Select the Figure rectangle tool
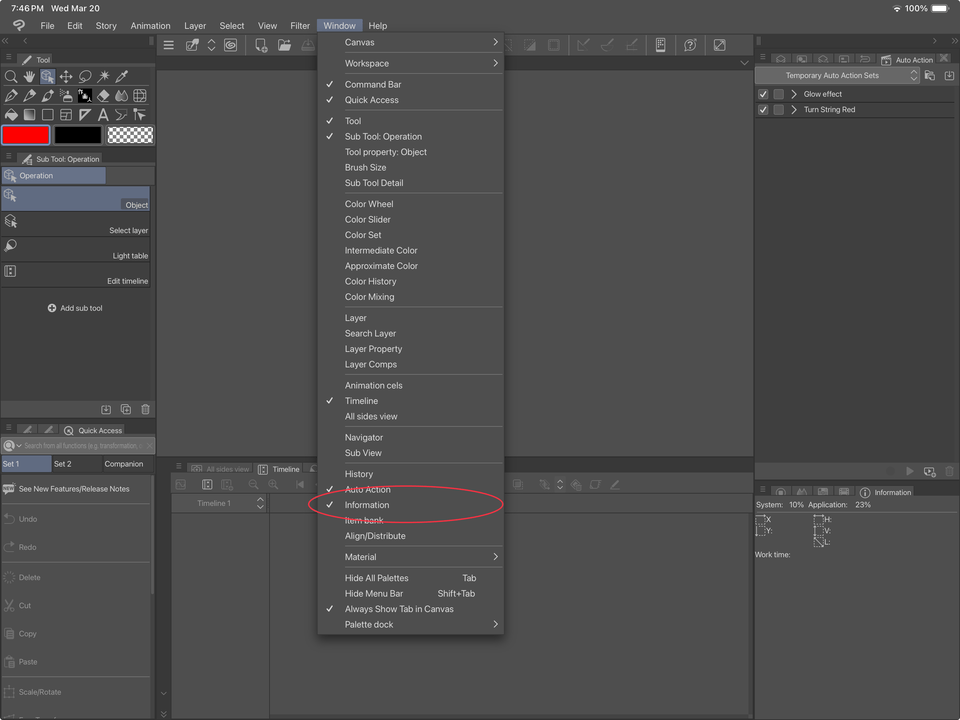960x720 pixels. click(x=48, y=114)
